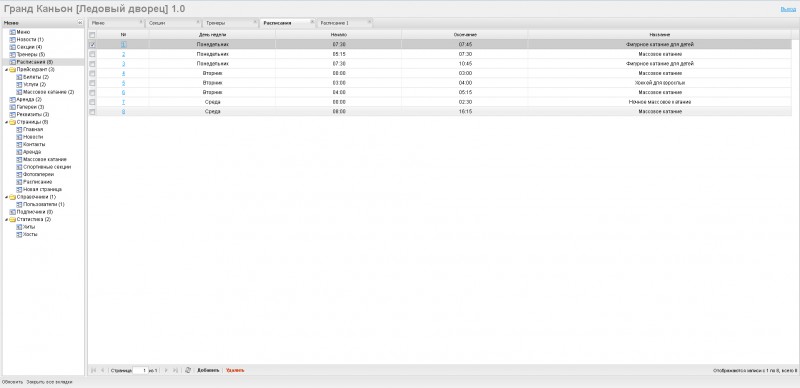Viewport: 800px width, 388px height.
Task: Click the page number input field
Action: point(140,370)
